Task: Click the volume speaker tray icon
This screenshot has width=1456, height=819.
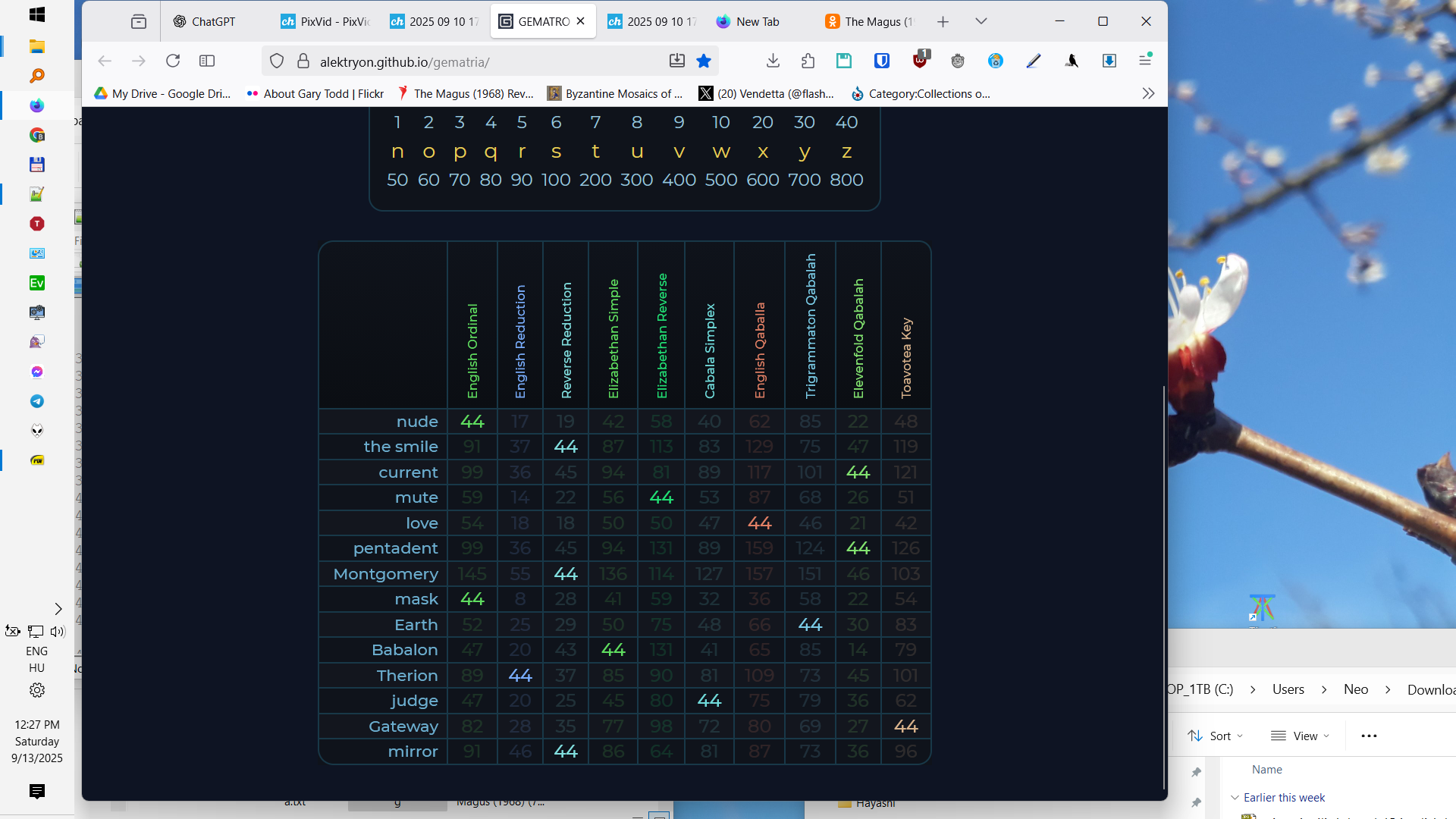Action: (x=58, y=631)
